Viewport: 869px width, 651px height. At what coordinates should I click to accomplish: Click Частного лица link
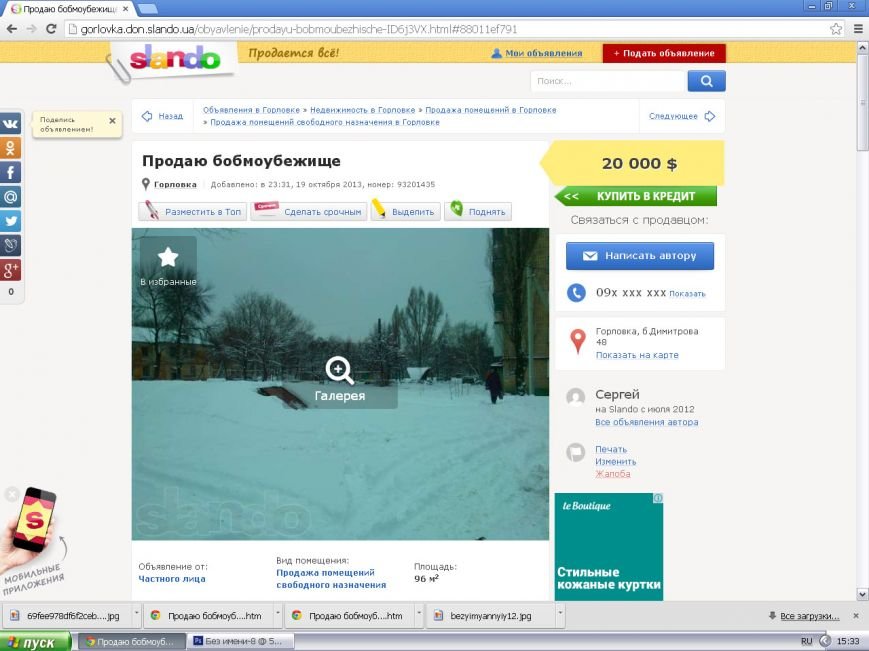pos(172,578)
